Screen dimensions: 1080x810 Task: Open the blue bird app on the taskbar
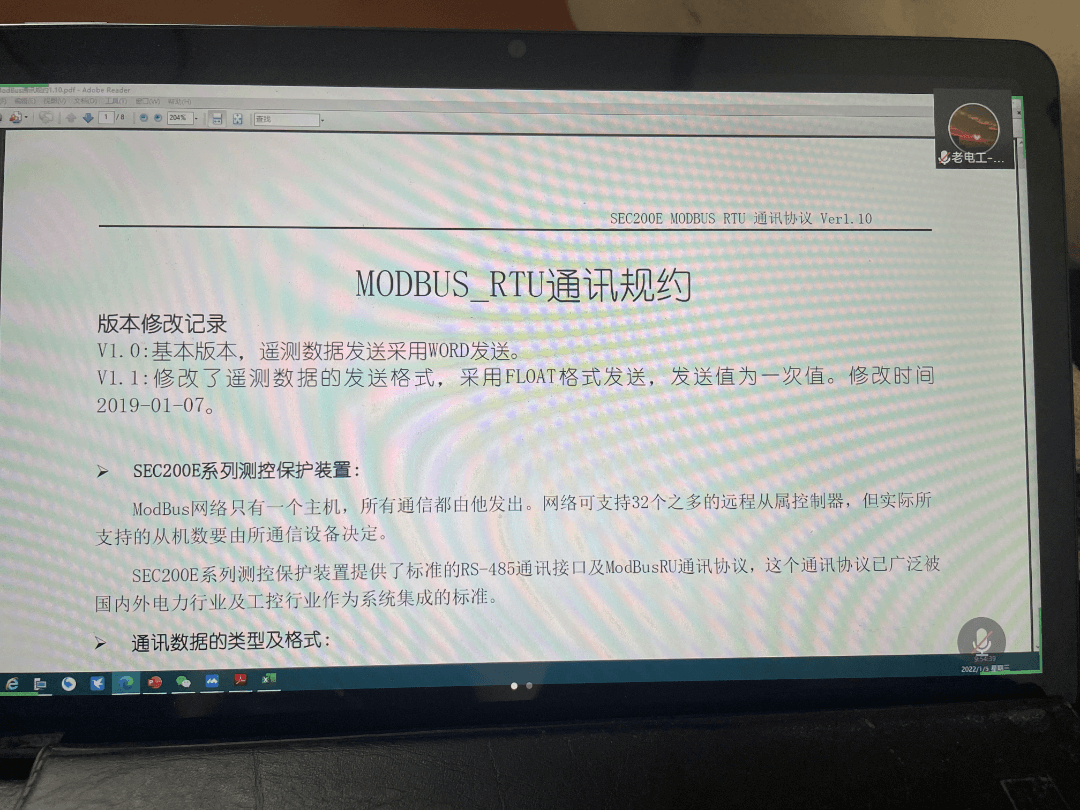(97, 683)
